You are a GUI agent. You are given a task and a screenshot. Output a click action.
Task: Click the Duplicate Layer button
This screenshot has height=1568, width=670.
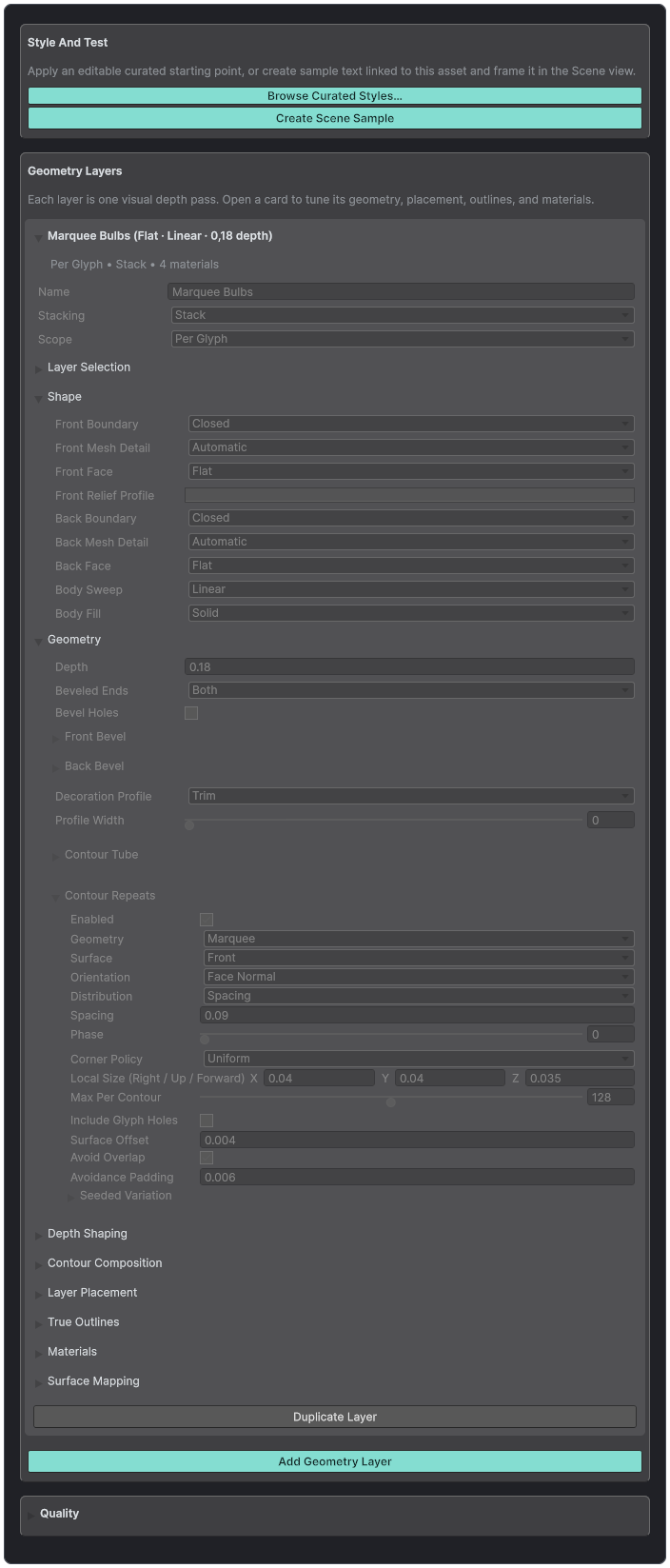[335, 1417]
